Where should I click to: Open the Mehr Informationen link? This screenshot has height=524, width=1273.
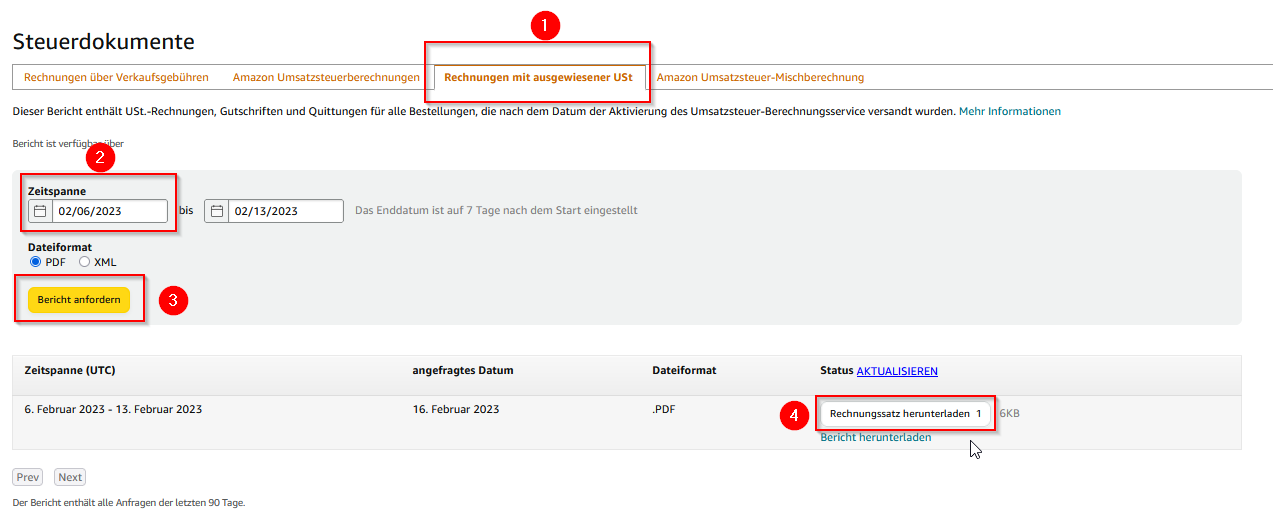1009,111
